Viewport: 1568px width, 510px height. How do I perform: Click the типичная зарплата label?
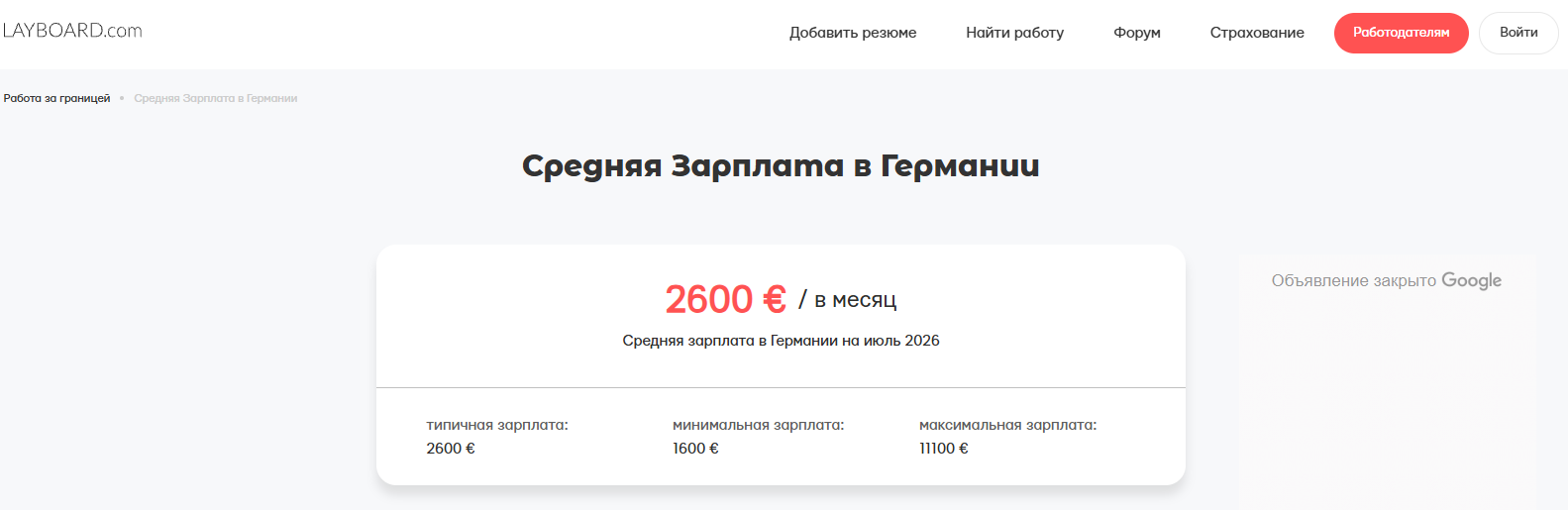497,425
